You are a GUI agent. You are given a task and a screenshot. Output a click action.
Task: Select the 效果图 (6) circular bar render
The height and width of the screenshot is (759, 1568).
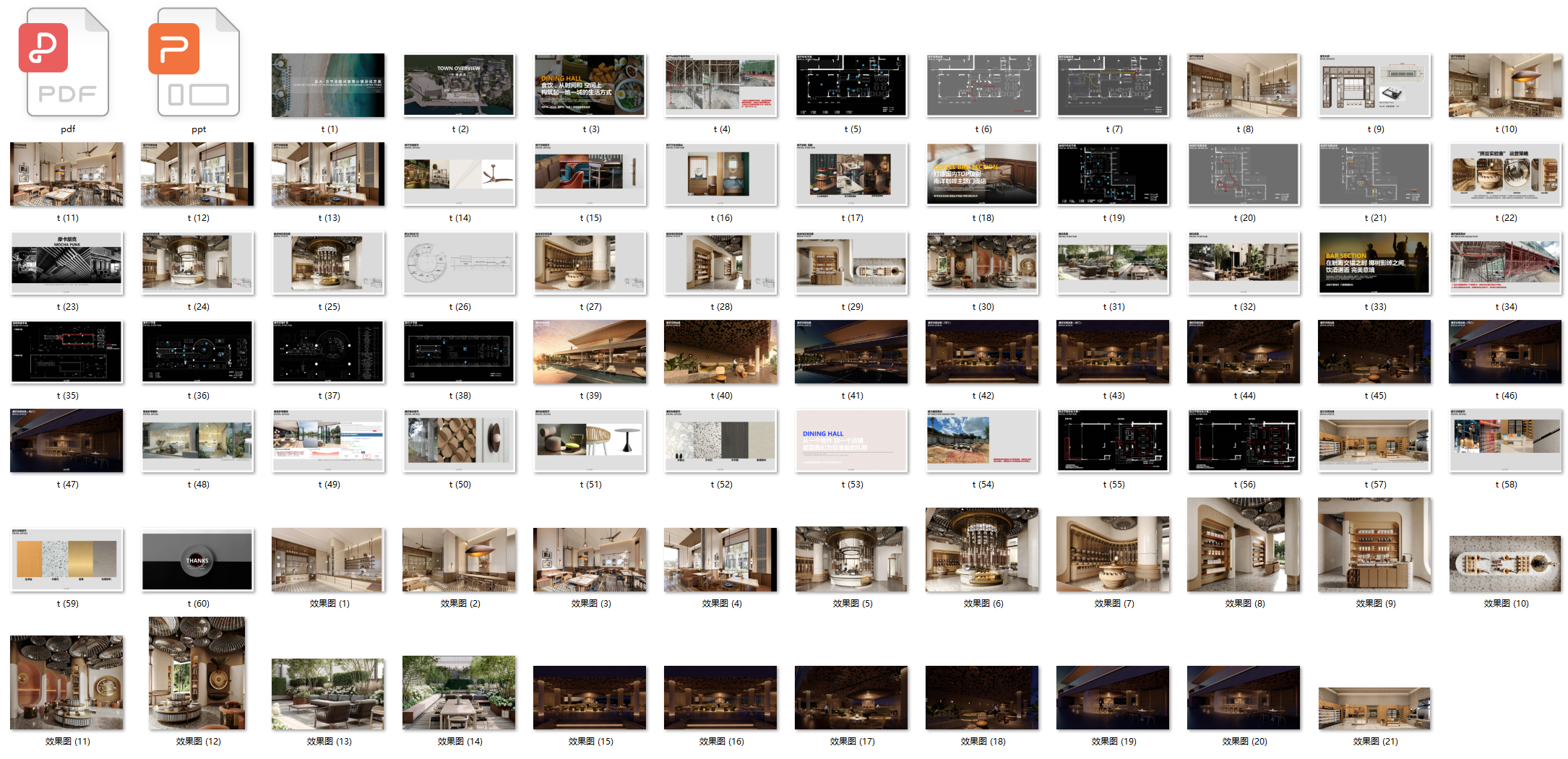coord(982,550)
